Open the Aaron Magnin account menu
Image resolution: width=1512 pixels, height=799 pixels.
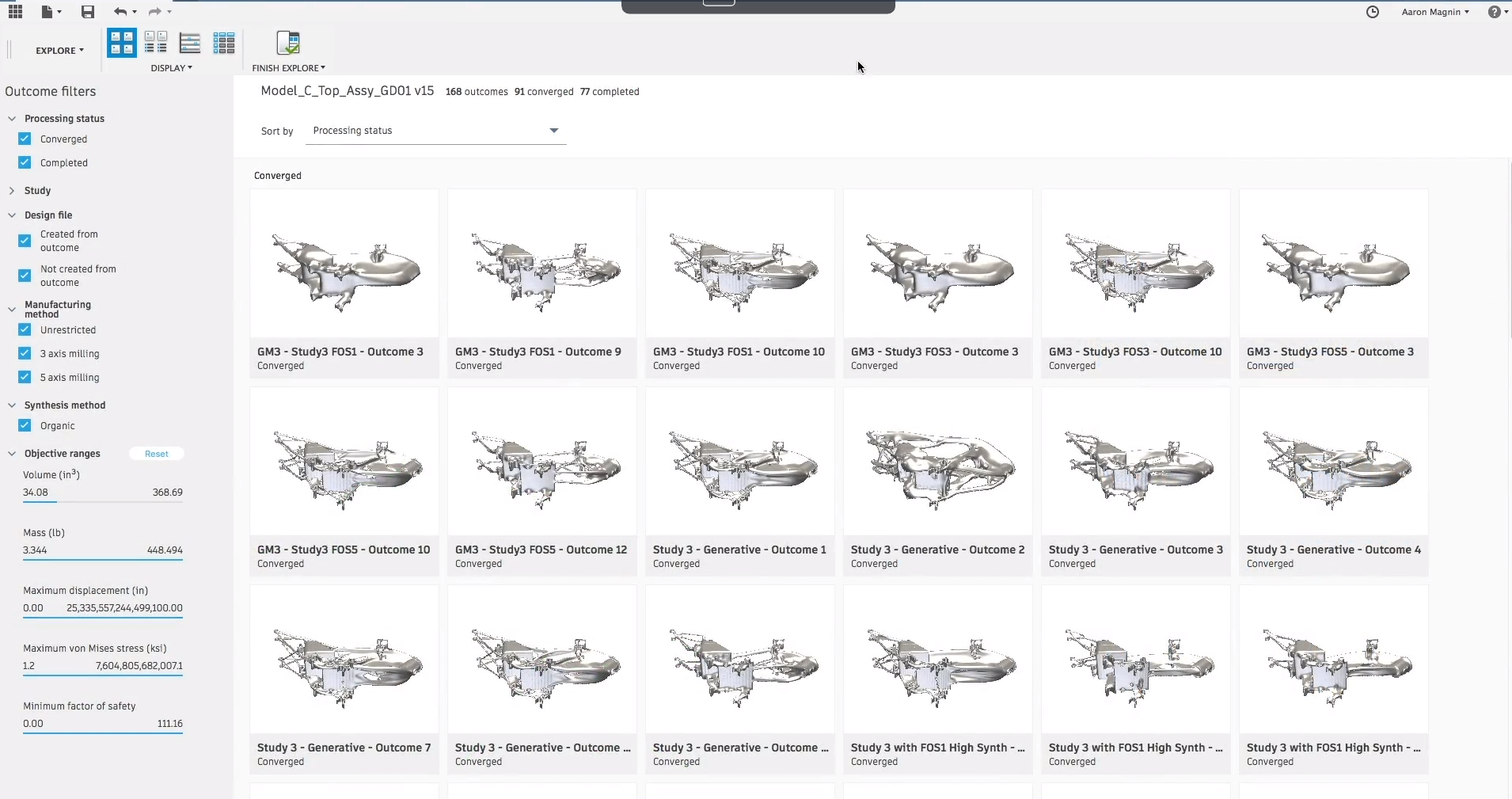coord(1435,12)
